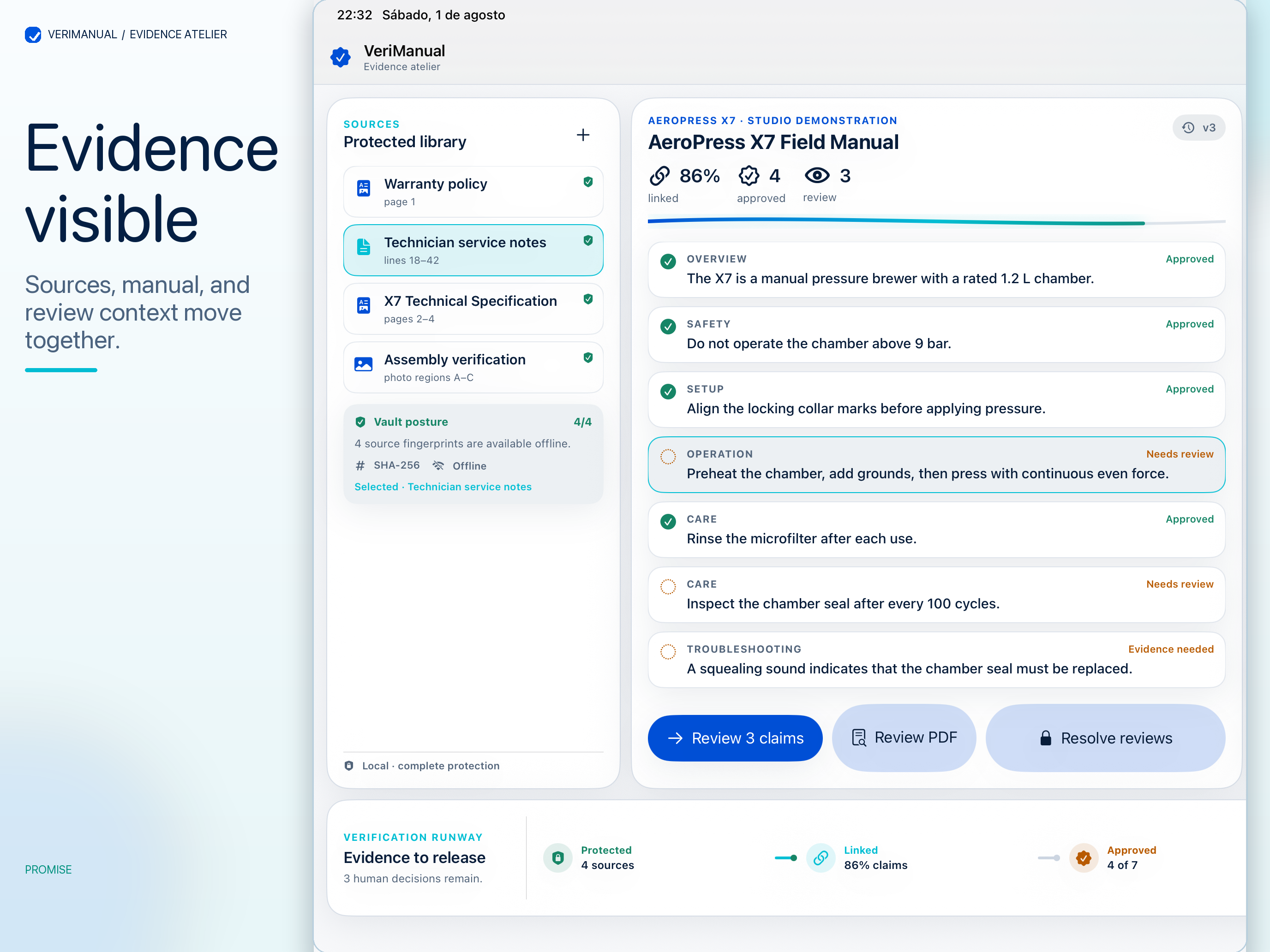1270x952 pixels.
Task: Click the X7 Technical Specification document icon
Action: [364, 305]
